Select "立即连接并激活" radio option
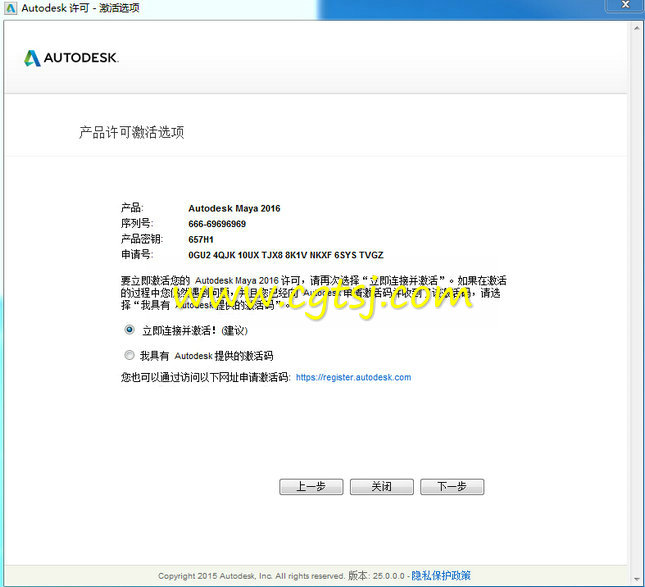 [129, 330]
